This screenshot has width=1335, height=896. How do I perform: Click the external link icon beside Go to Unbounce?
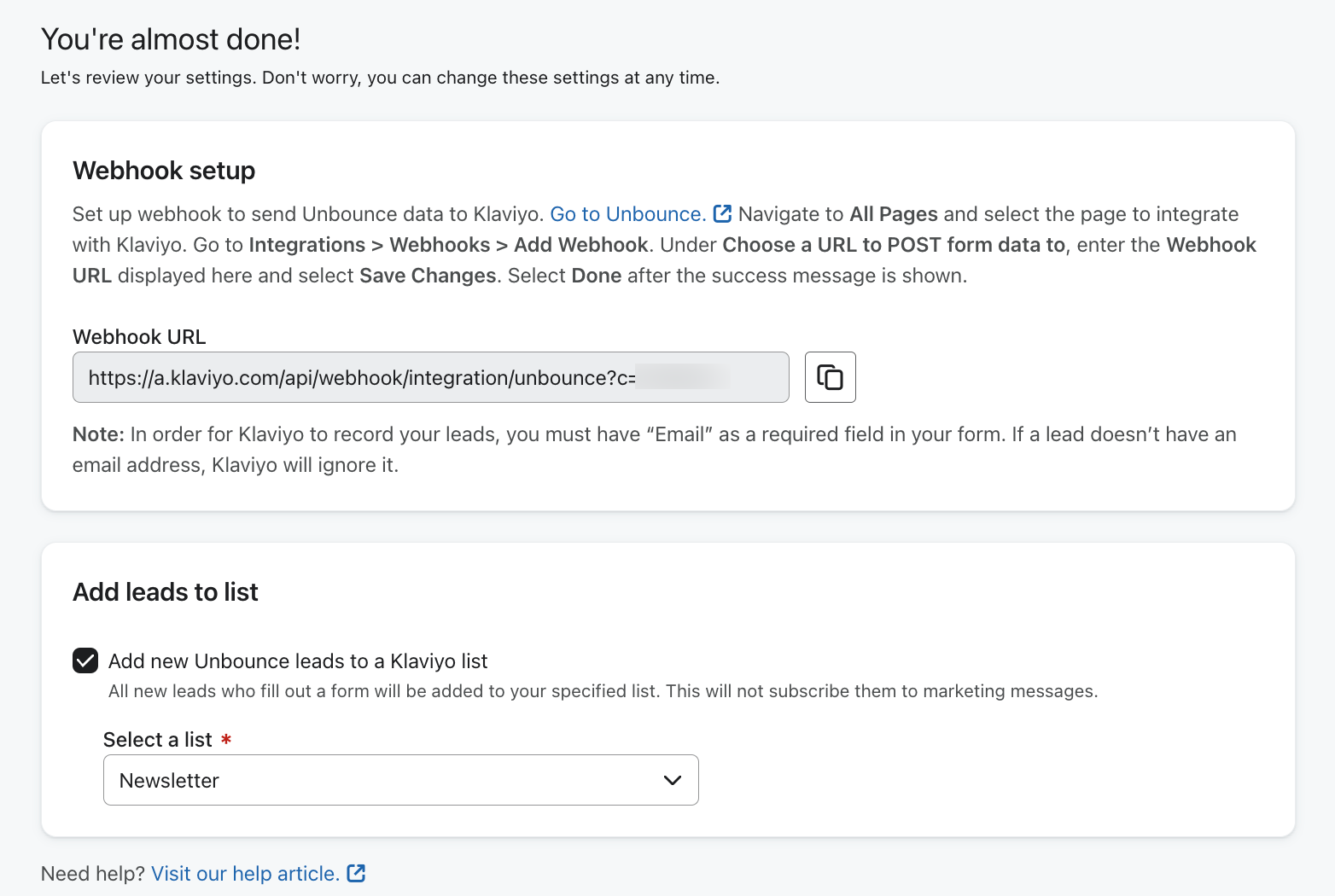722,213
